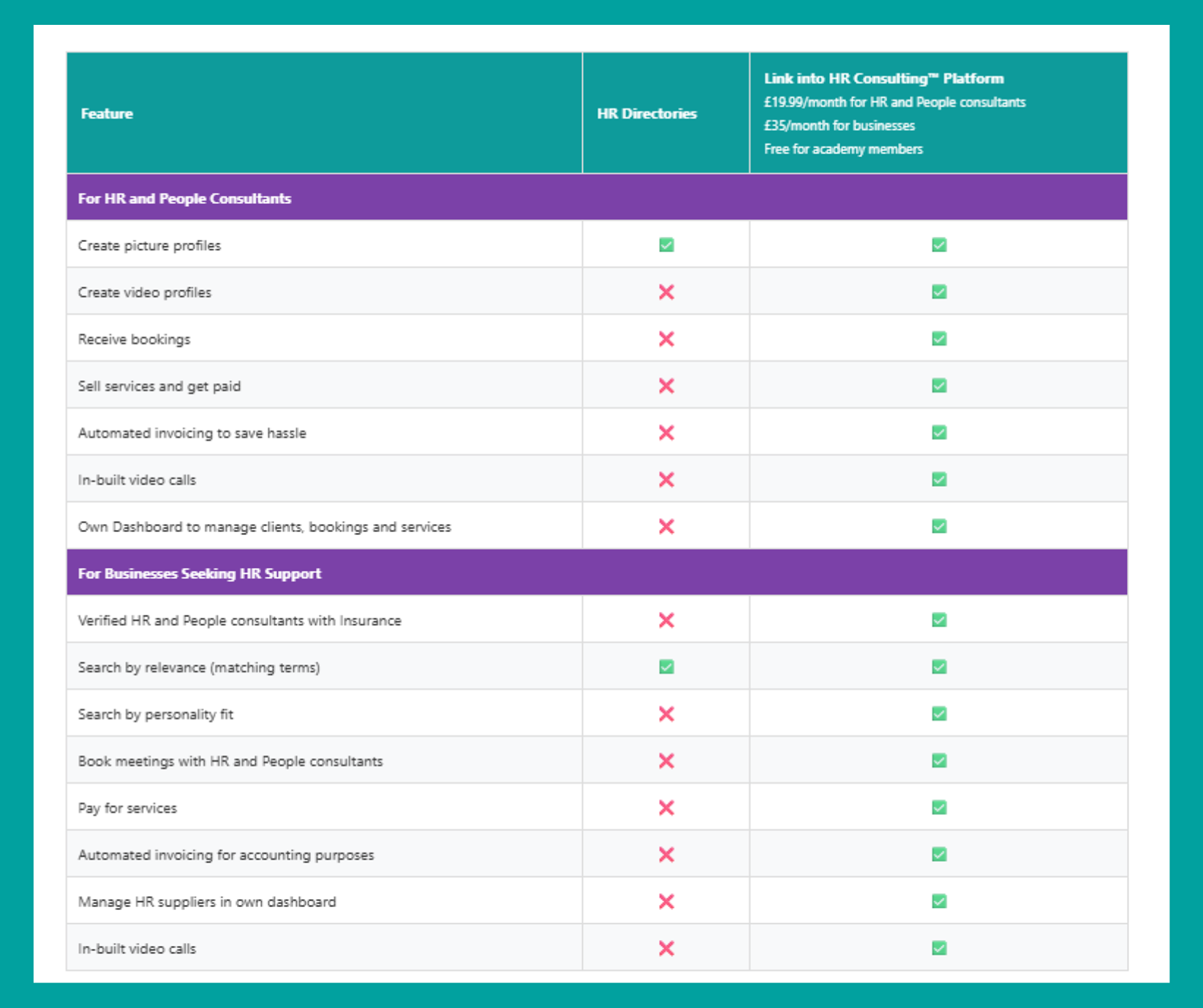The height and width of the screenshot is (1008, 1203).
Task: Click Automated invoicing for accounting purposes label
Action: [226, 854]
